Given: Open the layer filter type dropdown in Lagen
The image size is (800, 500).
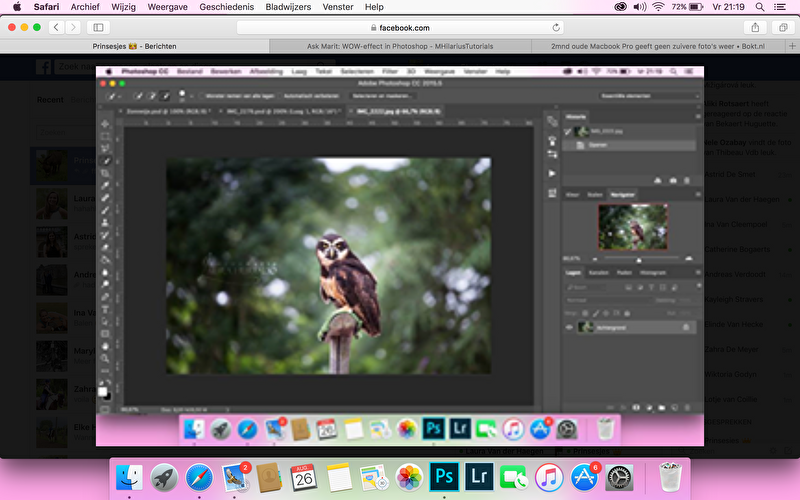Looking at the screenshot, I should pos(586,285).
